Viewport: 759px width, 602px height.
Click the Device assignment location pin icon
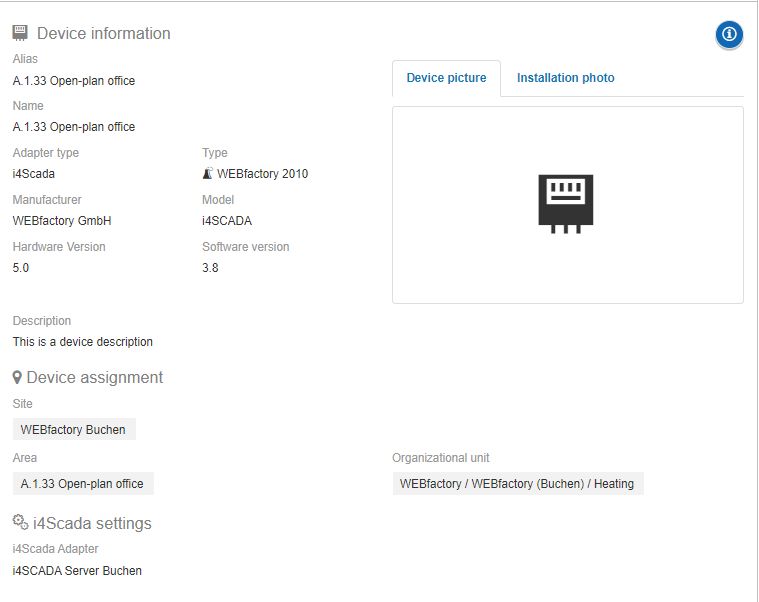click(x=17, y=378)
